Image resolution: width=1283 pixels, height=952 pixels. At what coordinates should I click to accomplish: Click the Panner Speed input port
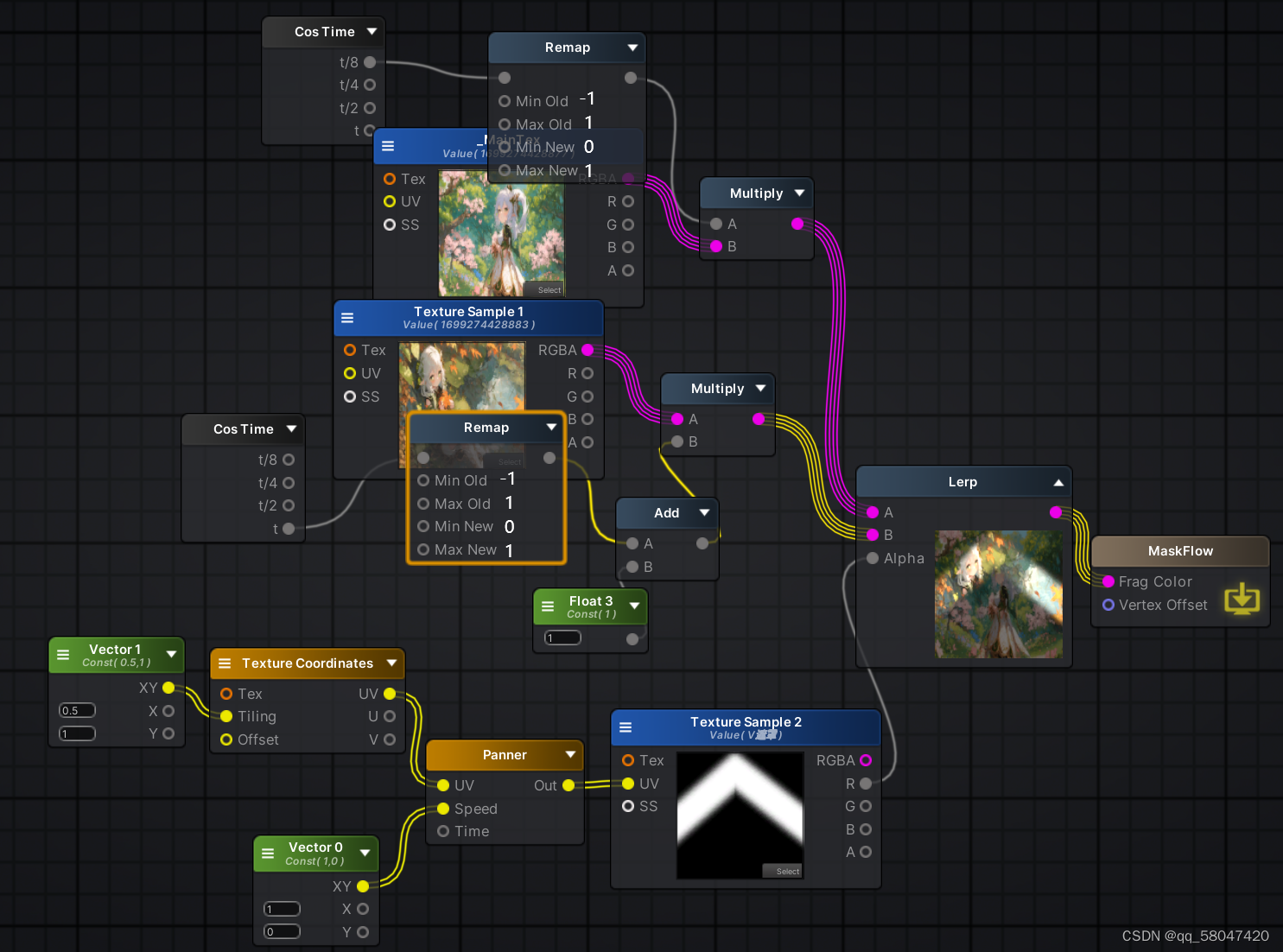[x=443, y=809]
